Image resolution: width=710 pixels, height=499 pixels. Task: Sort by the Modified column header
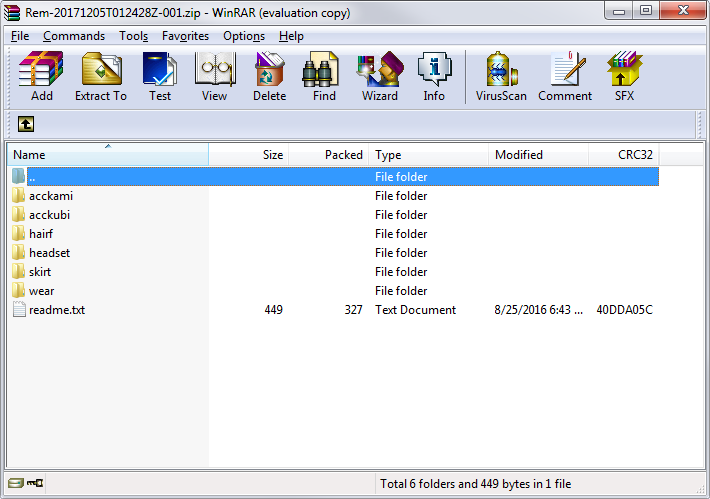pyautogui.click(x=539, y=154)
